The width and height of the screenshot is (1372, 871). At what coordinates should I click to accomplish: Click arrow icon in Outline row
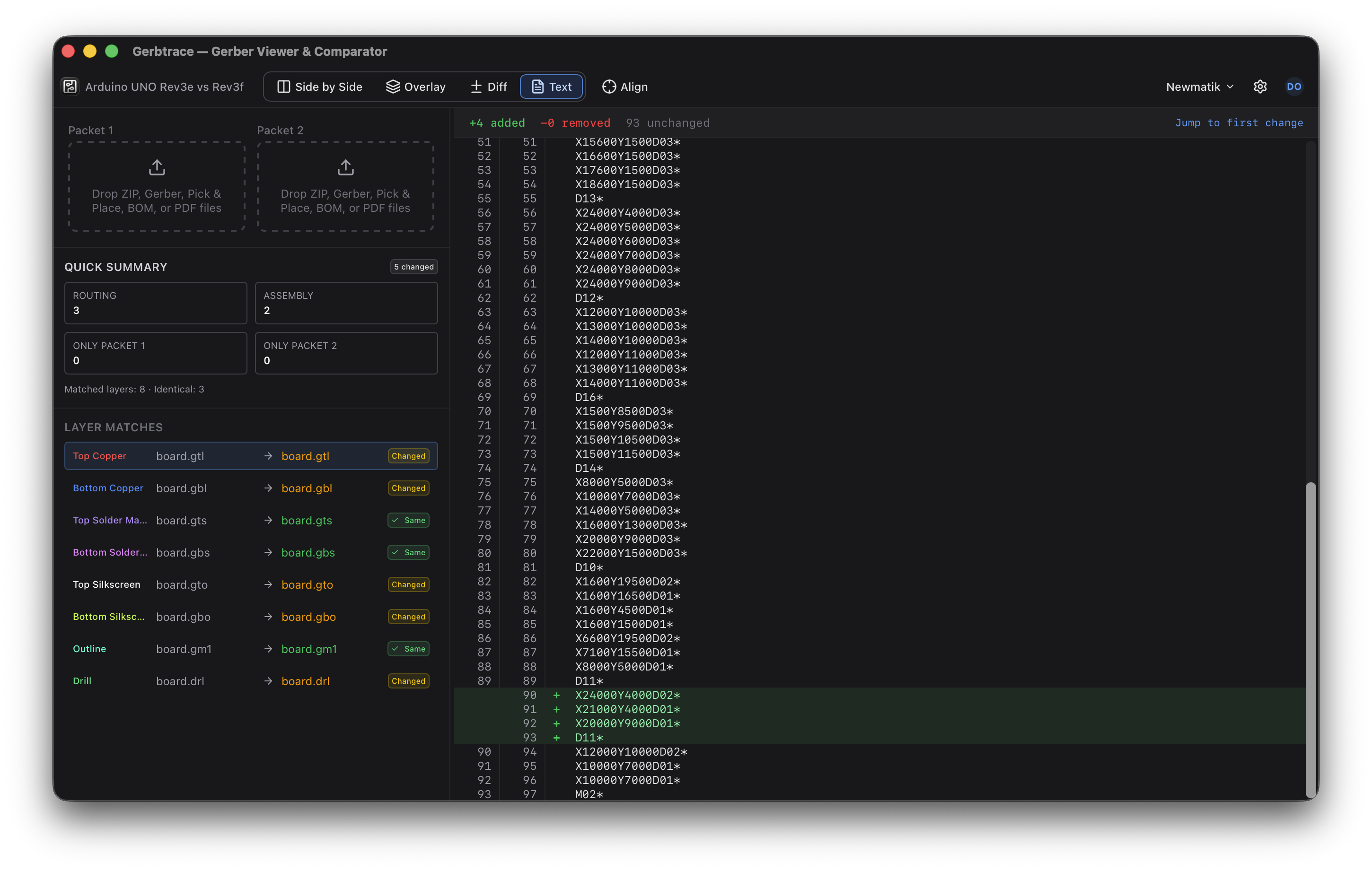268,649
